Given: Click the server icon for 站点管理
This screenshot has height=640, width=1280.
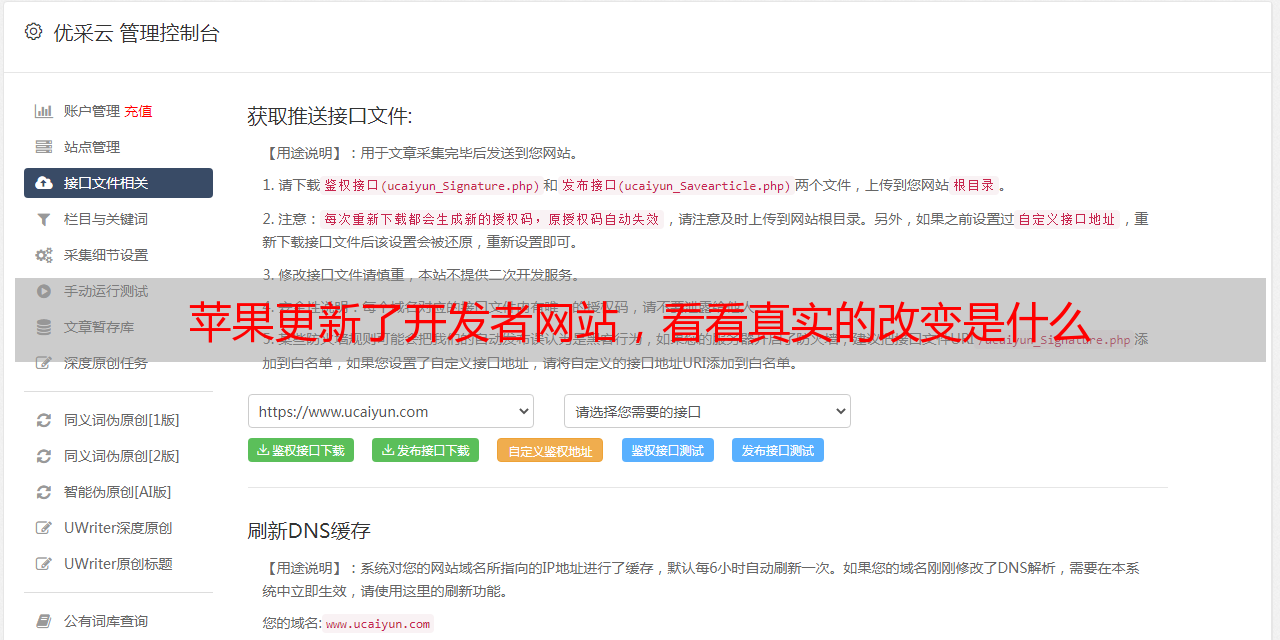Looking at the screenshot, I should [x=44, y=147].
